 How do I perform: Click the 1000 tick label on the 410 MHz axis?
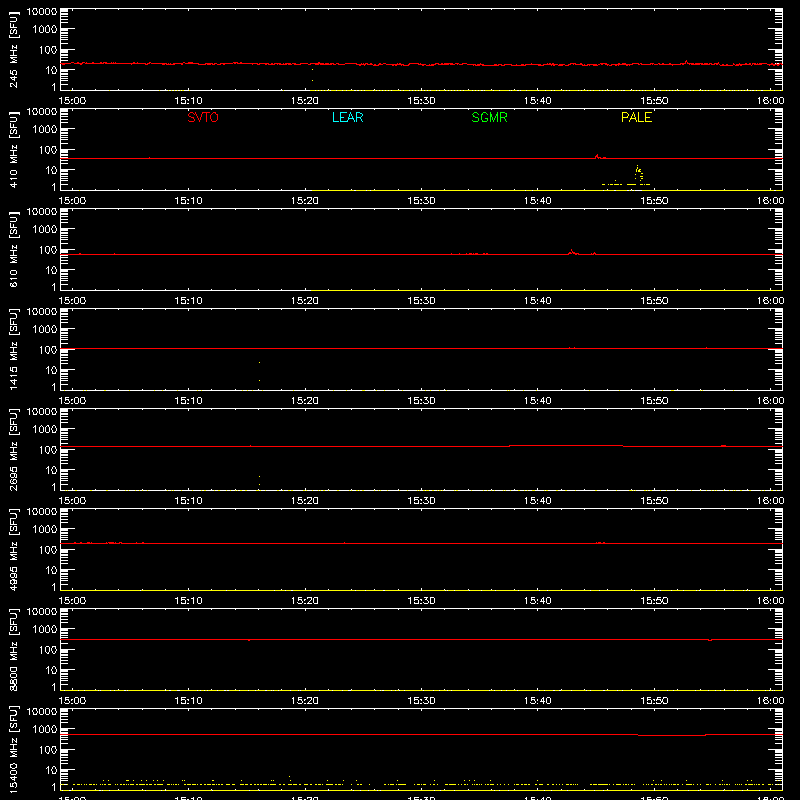coord(45,130)
